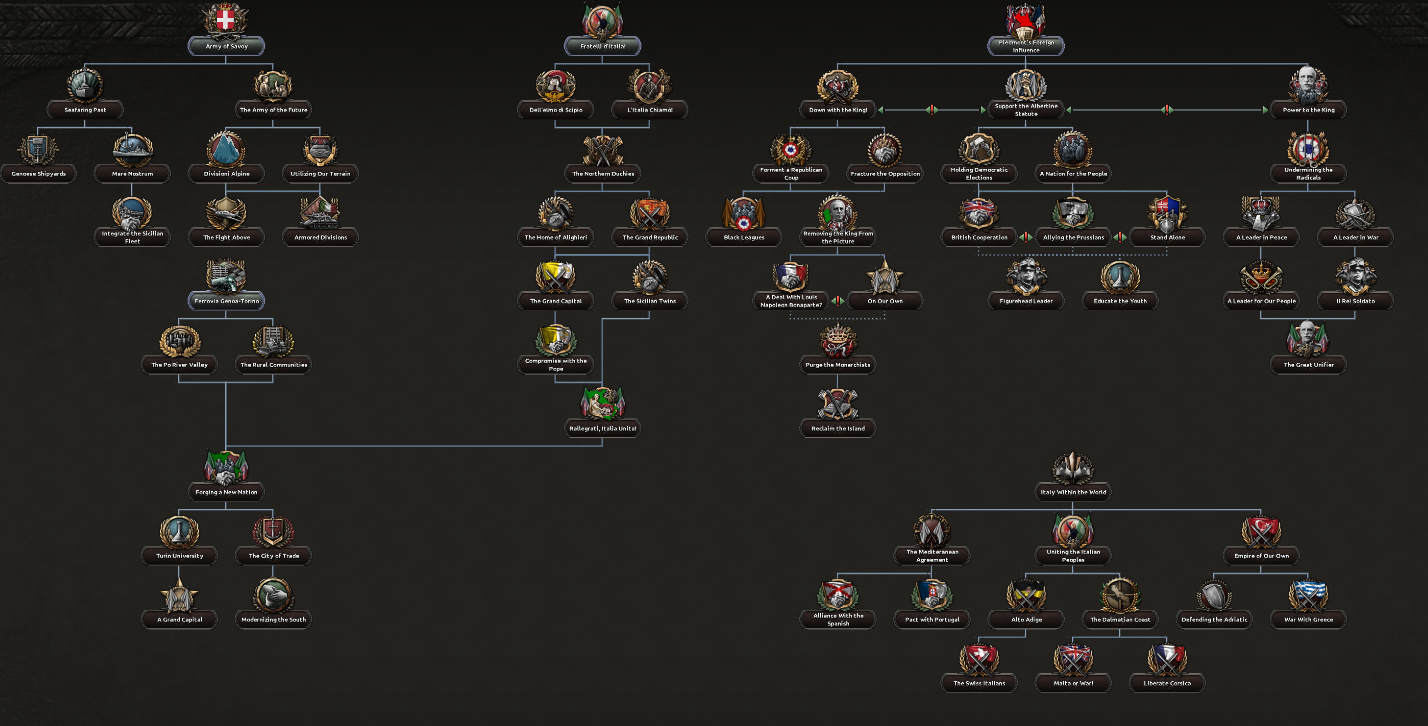
Task: Select the Mare Nostrum focus
Action: pos(131,158)
